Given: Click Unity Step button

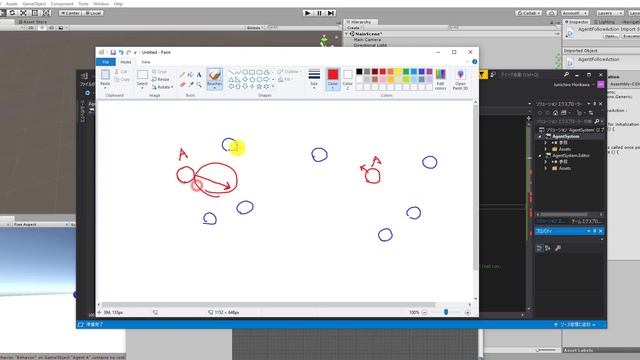Looking at the screenshot, I should pyautogui.click(x=331, y=13).
